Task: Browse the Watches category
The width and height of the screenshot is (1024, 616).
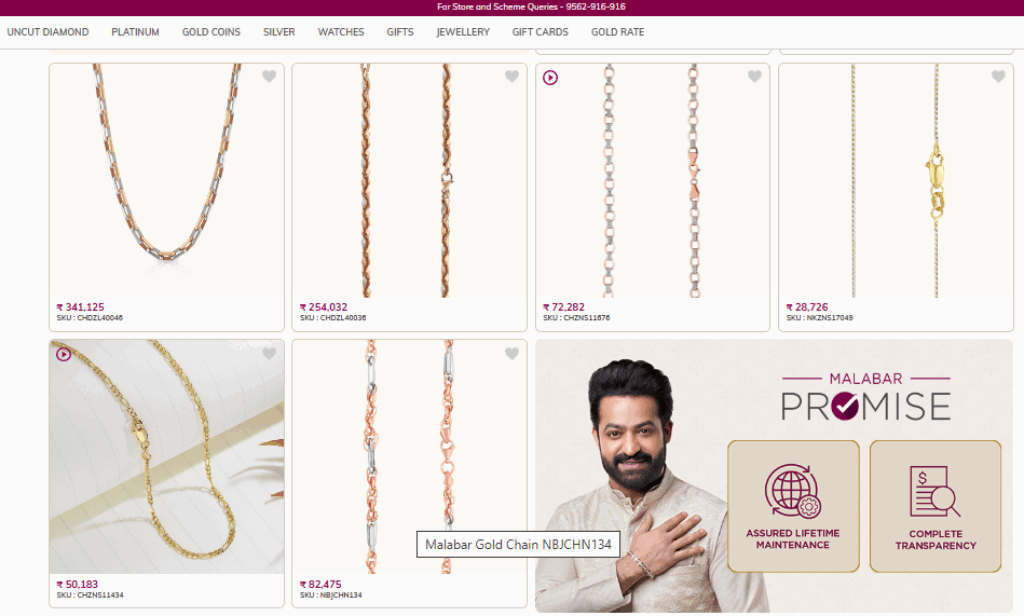Action: (x=341, y=32)
